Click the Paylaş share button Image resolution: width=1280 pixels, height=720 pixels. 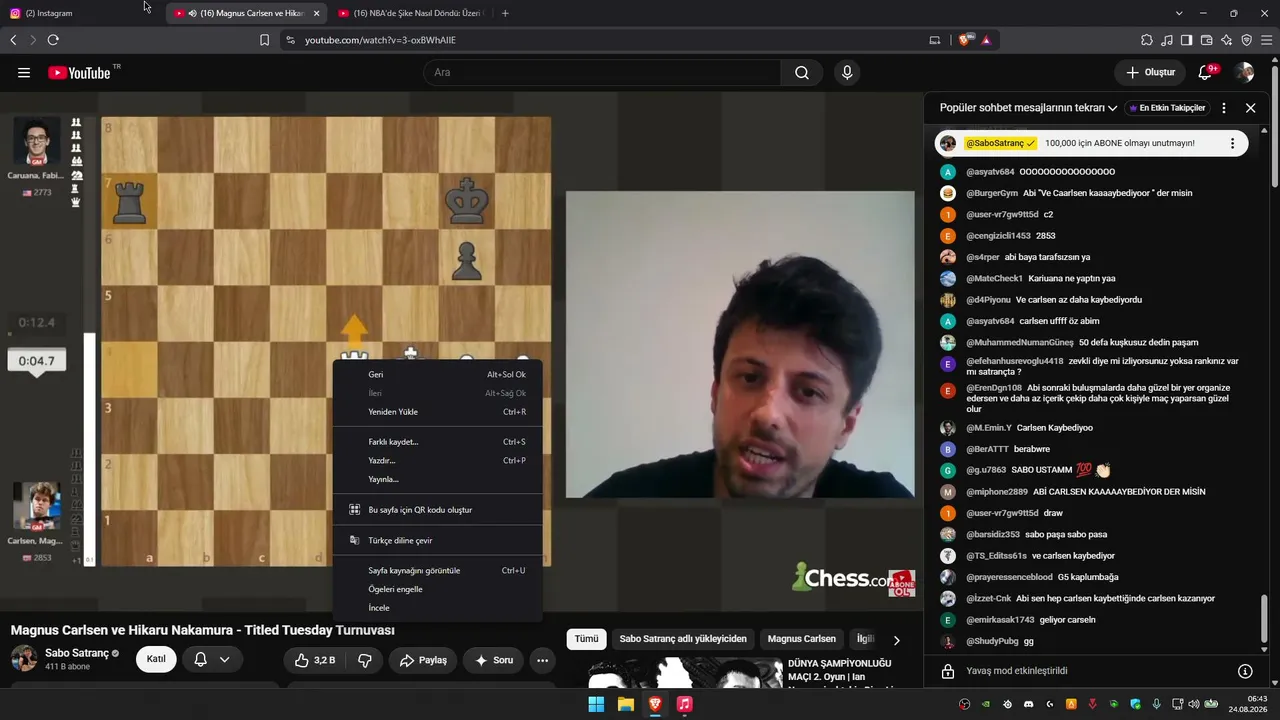tap(423, 660)
